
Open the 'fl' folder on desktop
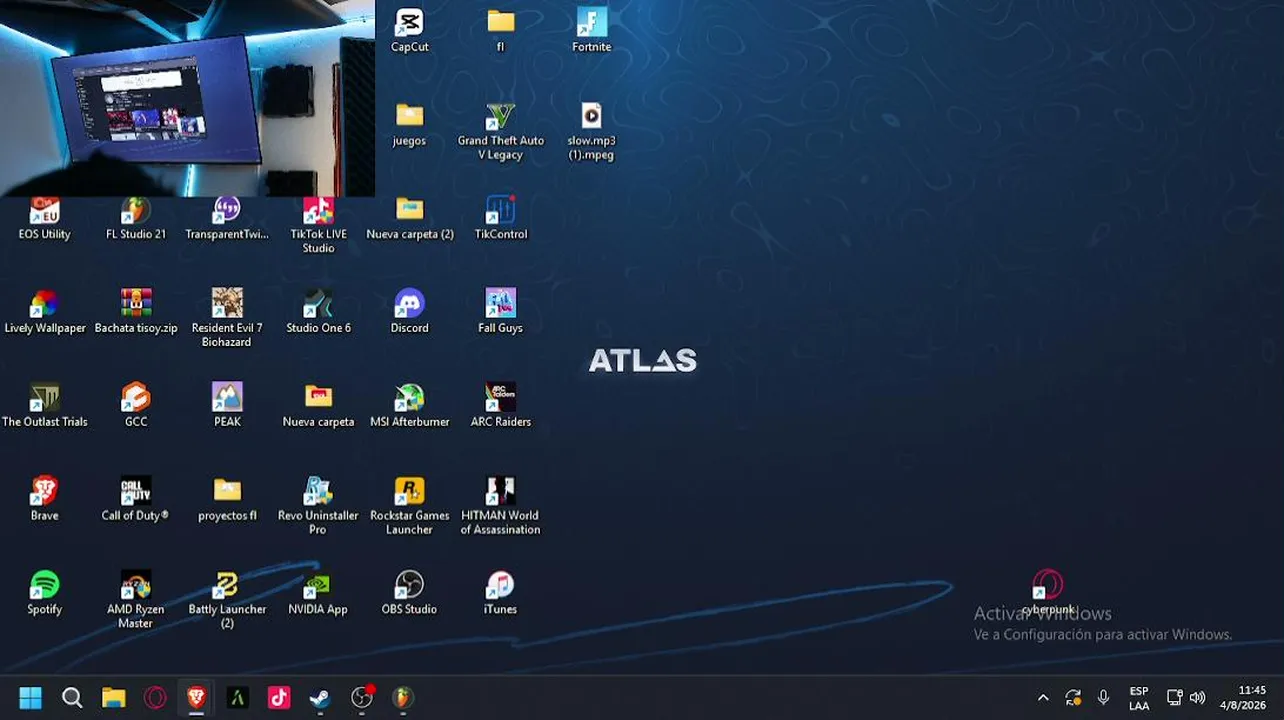click(500, 30)
